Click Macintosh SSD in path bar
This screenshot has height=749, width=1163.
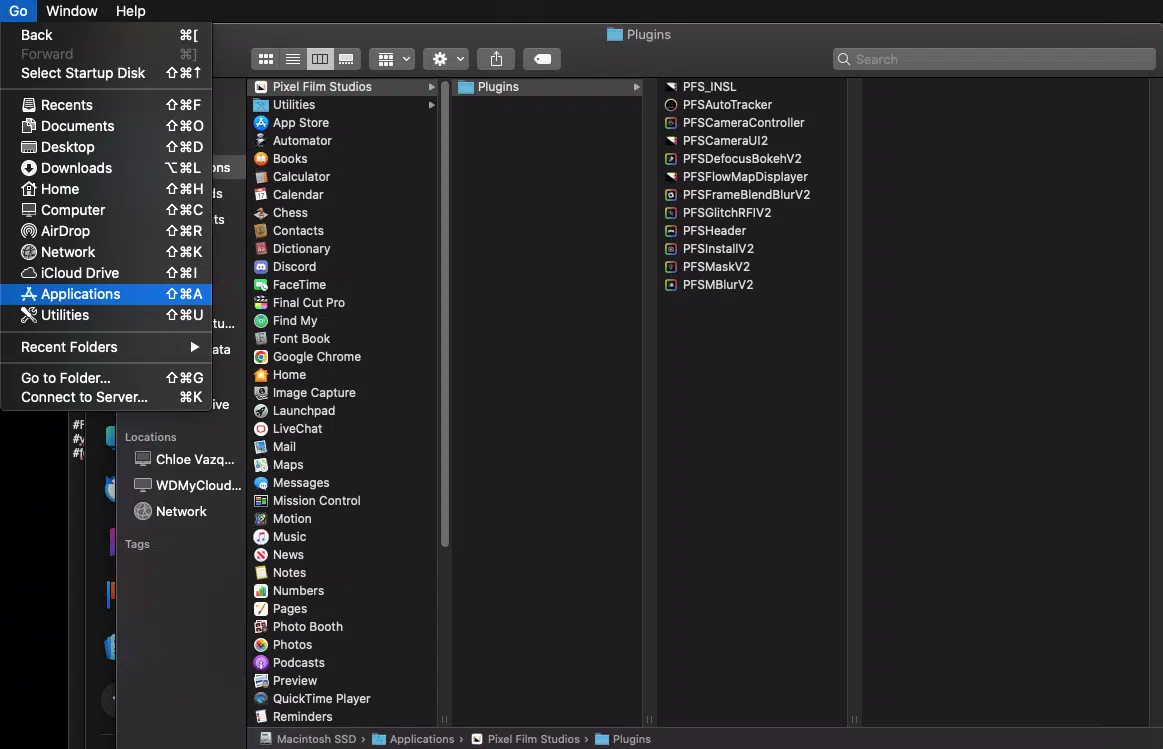pos(308,739)
